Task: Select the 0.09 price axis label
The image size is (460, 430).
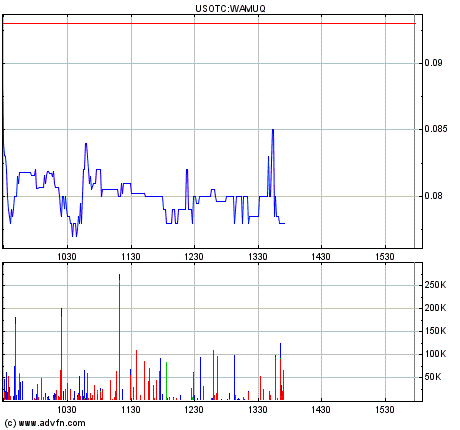Action: point(433,63)
